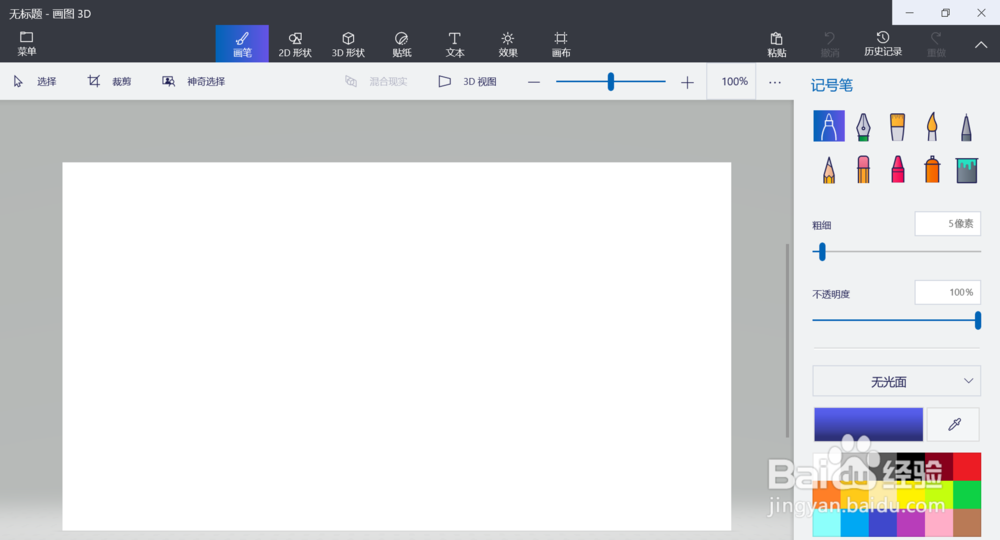
Task: Open the more options ellipsis menu
Action: [x=775, y=82]
